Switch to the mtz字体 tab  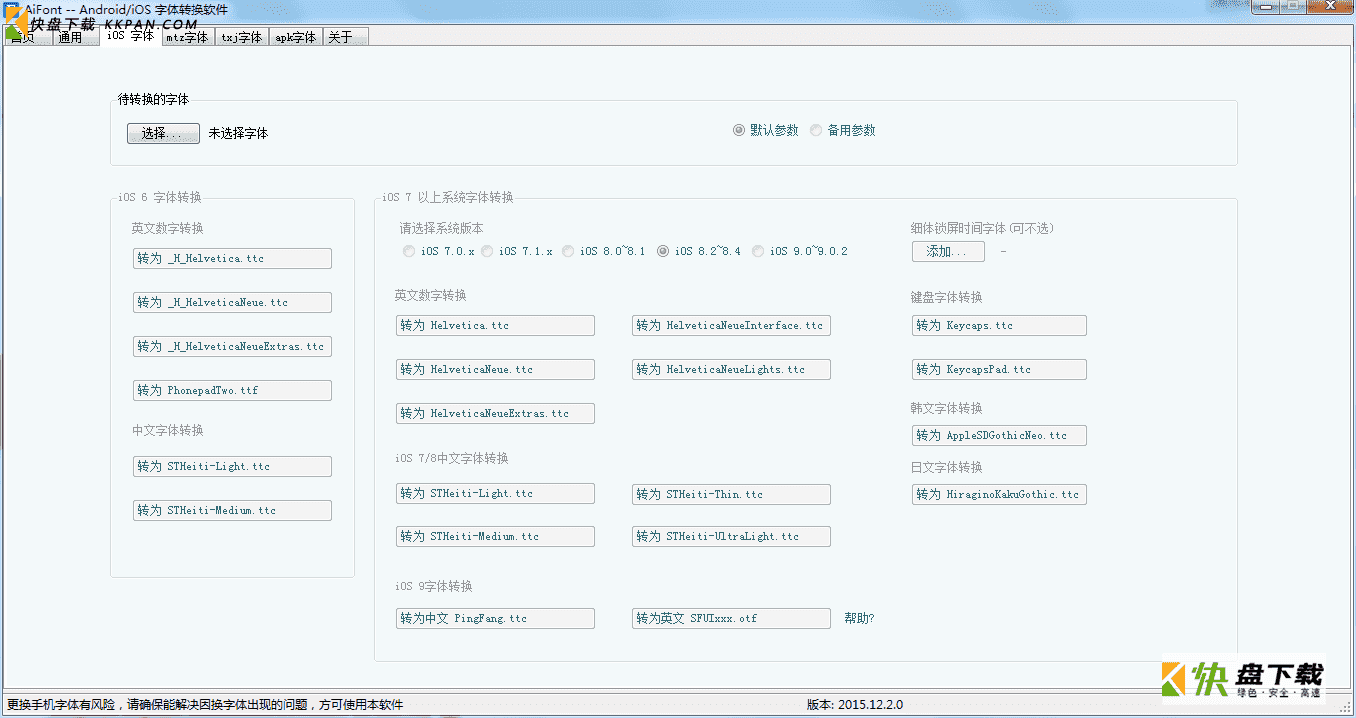[187, 37]
